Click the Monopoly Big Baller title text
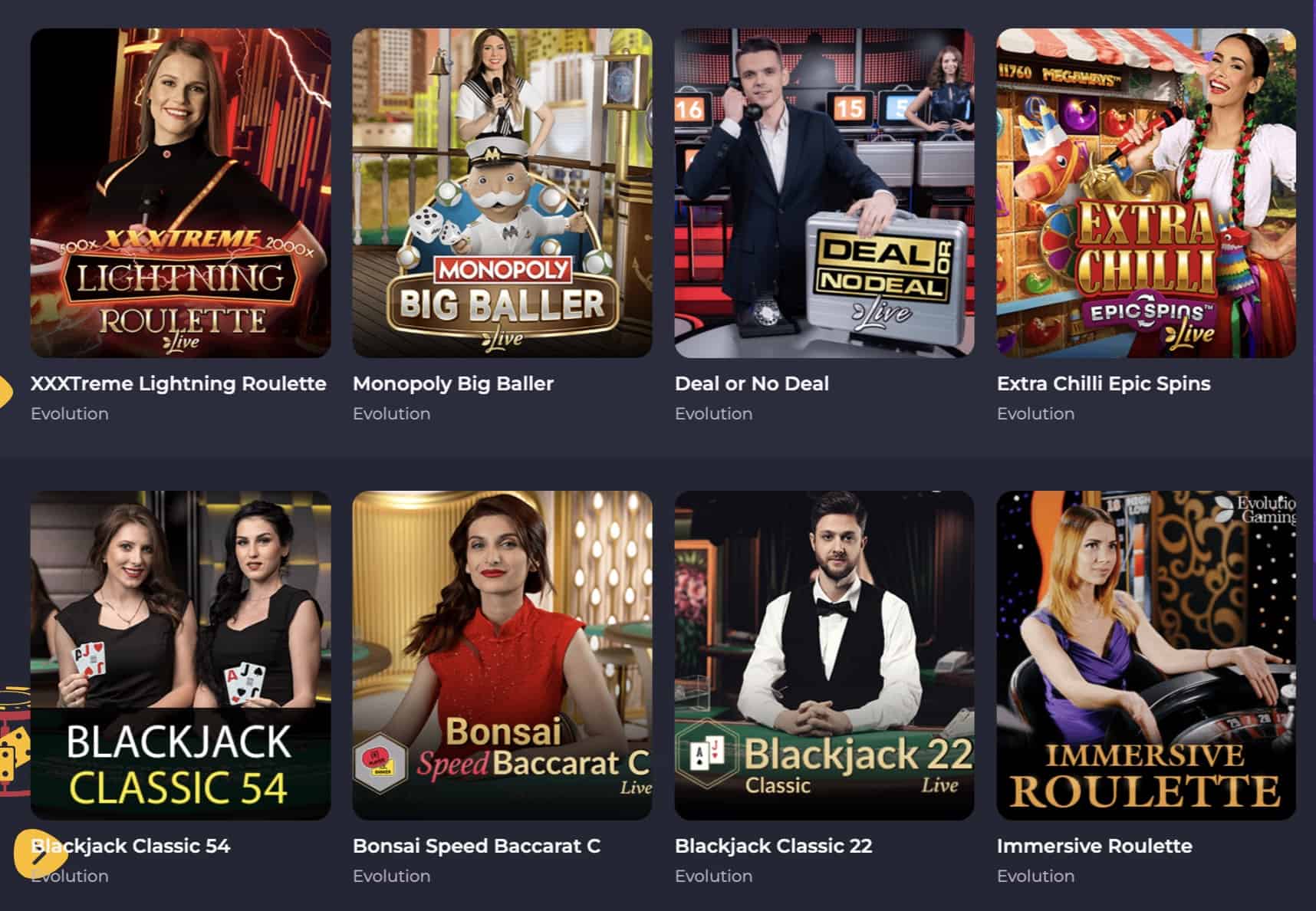Viewport: 1316px width, 911px height. click(453, 383)
